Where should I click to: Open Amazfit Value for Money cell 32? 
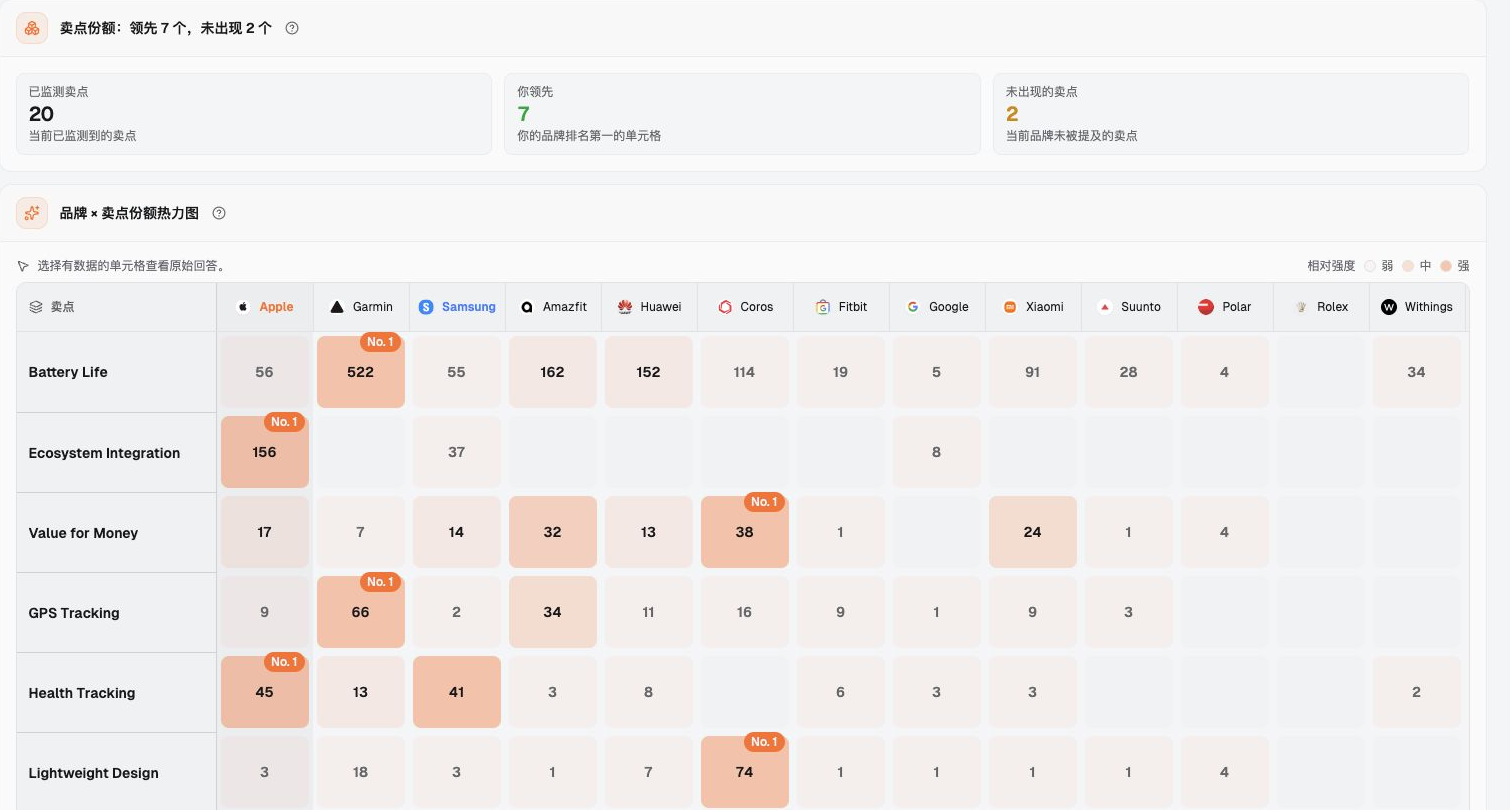(x=553, y=532)
